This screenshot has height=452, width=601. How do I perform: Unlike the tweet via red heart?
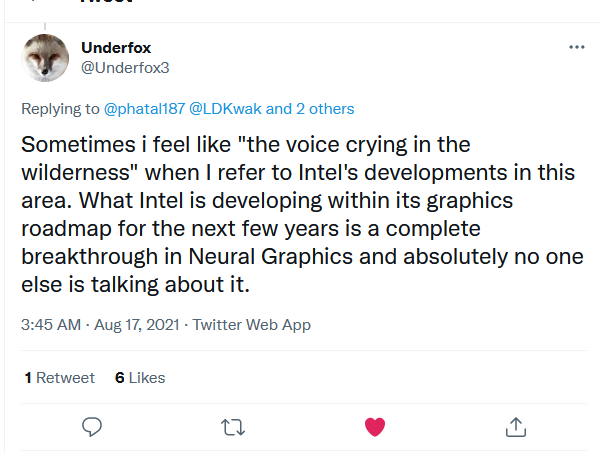coord(375,427)
